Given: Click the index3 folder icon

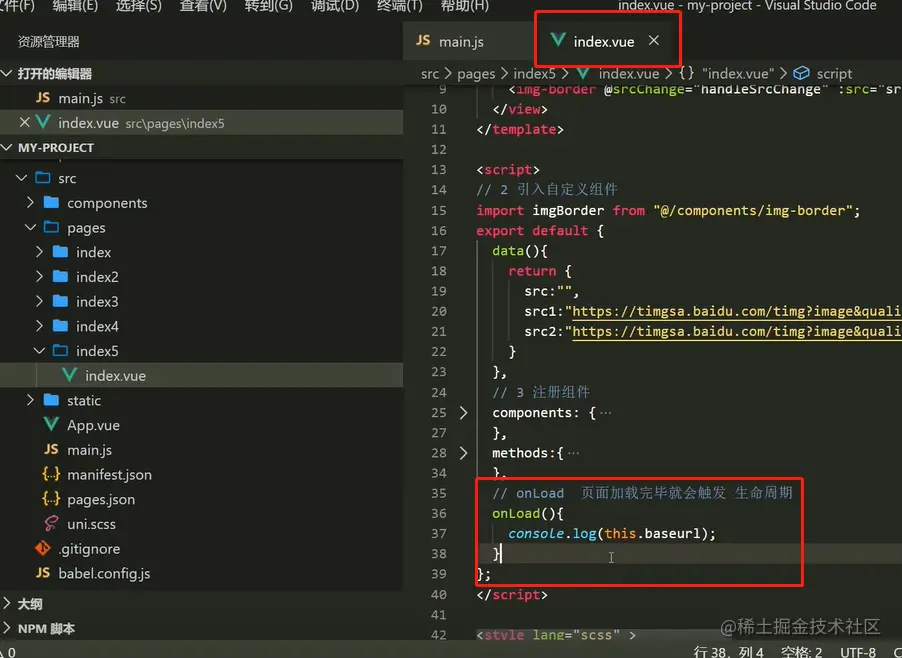Looking at the screenshot, I should (x=60, y=301).
